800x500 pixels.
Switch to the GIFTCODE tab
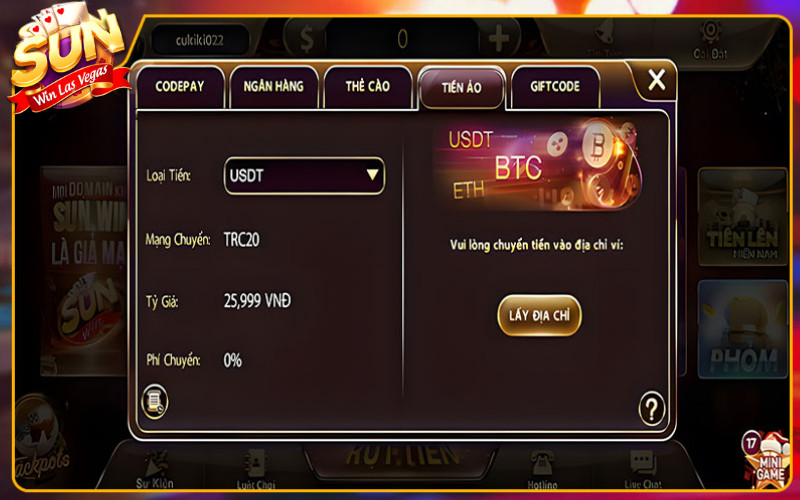coord(555,87)
